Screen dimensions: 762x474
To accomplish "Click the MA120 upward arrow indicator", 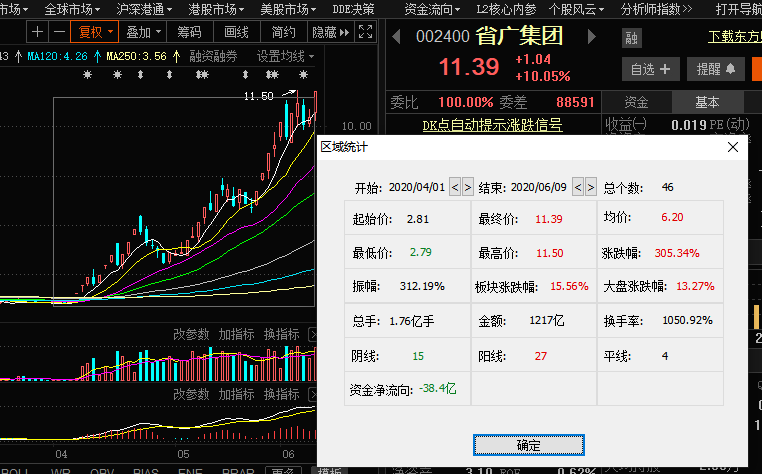I will (96, 56).
